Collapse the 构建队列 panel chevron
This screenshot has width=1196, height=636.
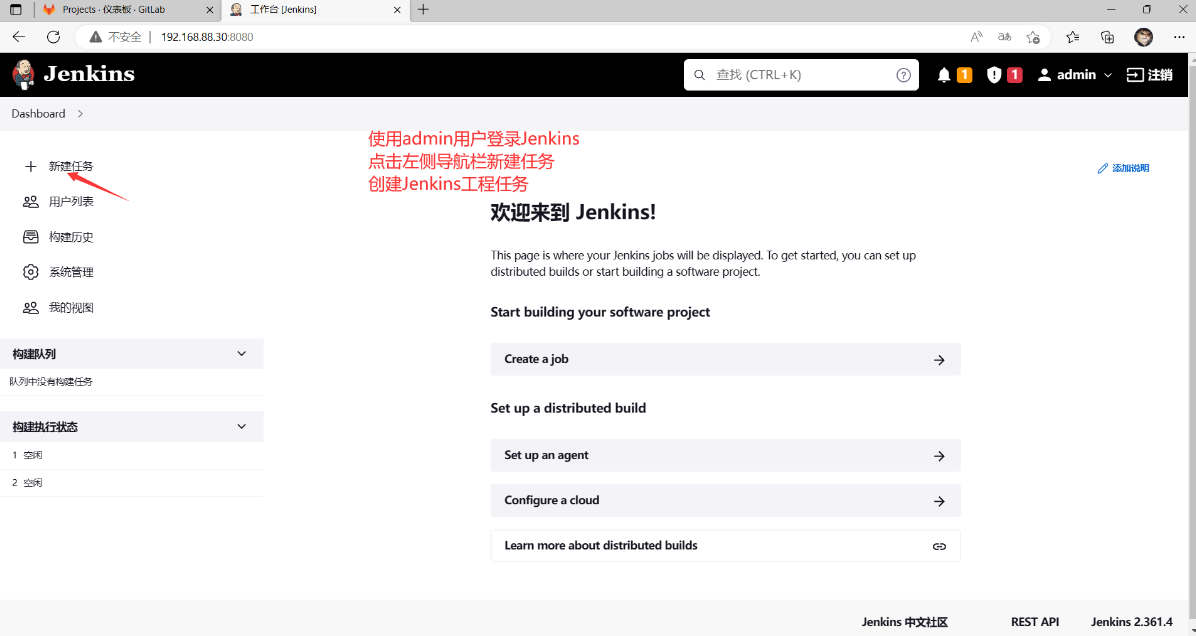coord(242,354)
